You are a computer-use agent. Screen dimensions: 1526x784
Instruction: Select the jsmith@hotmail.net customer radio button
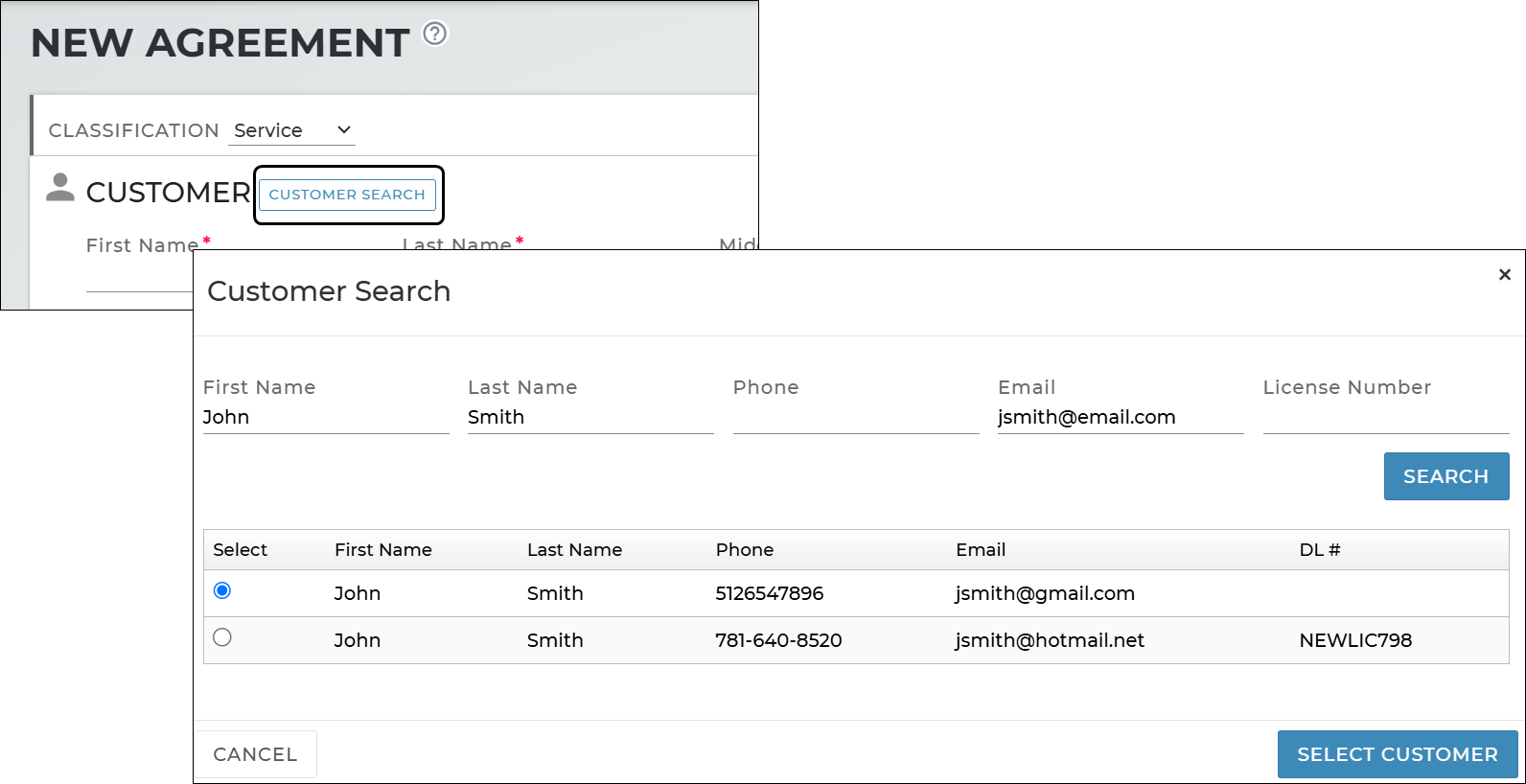coord(222,637)
